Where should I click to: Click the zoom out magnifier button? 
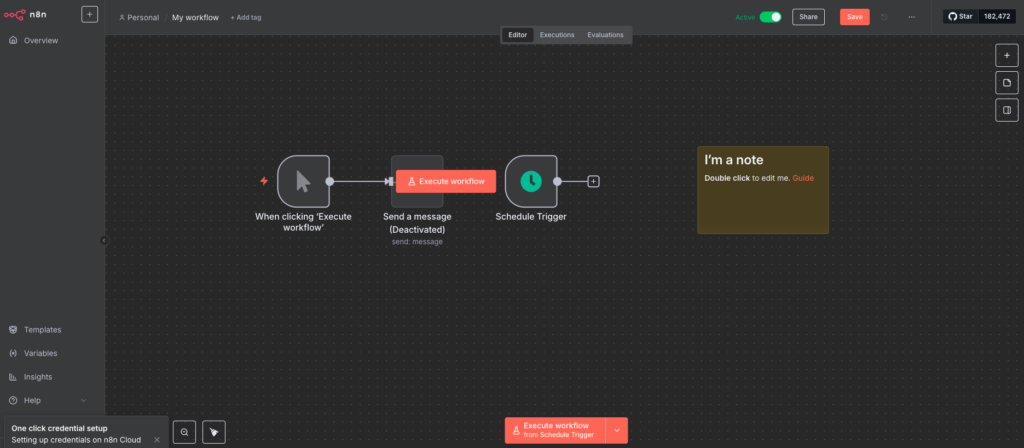[x=184, y=432]
